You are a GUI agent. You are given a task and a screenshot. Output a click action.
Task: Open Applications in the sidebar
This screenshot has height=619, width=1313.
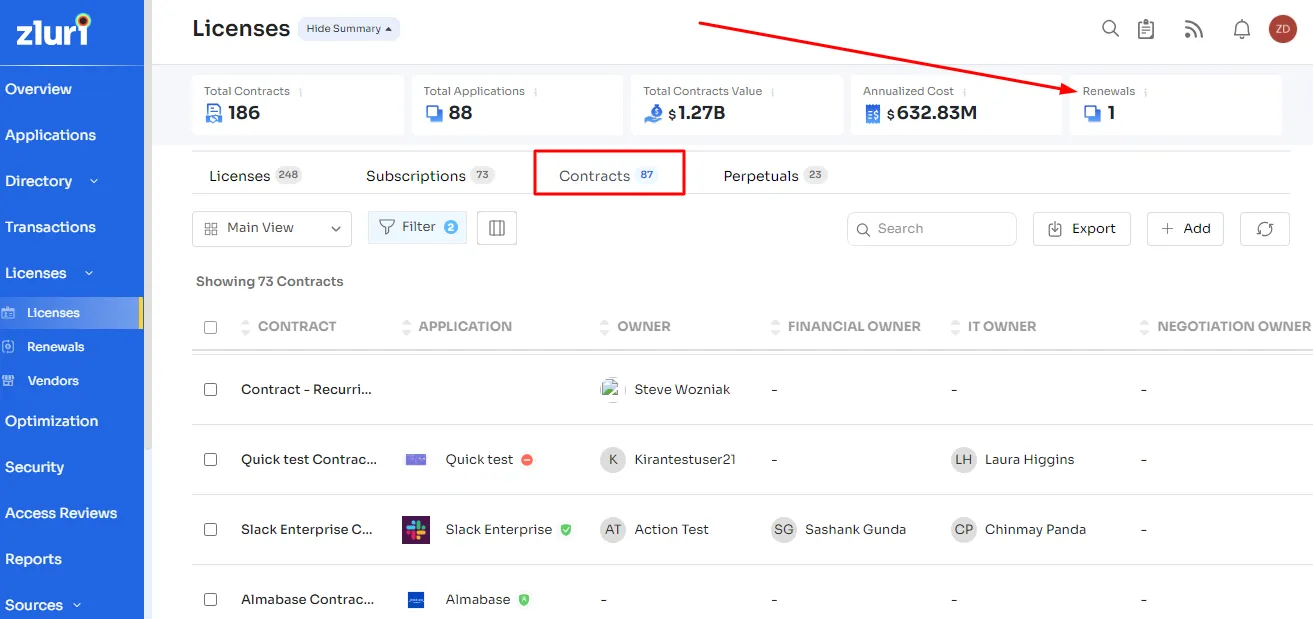(50, 135)
